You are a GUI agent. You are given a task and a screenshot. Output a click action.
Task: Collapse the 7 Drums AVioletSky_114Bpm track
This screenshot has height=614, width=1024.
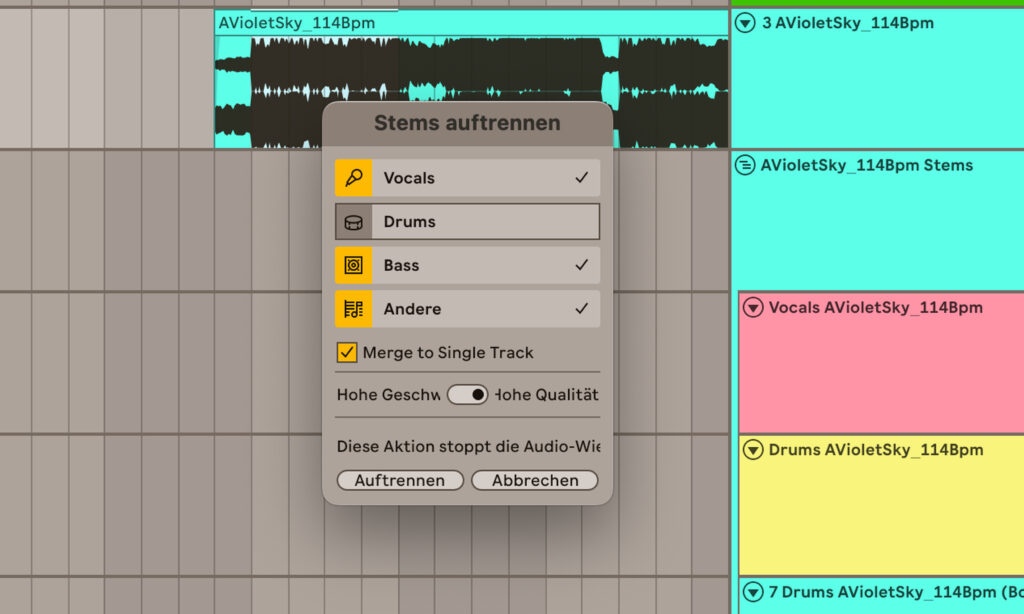click(753, 592)
